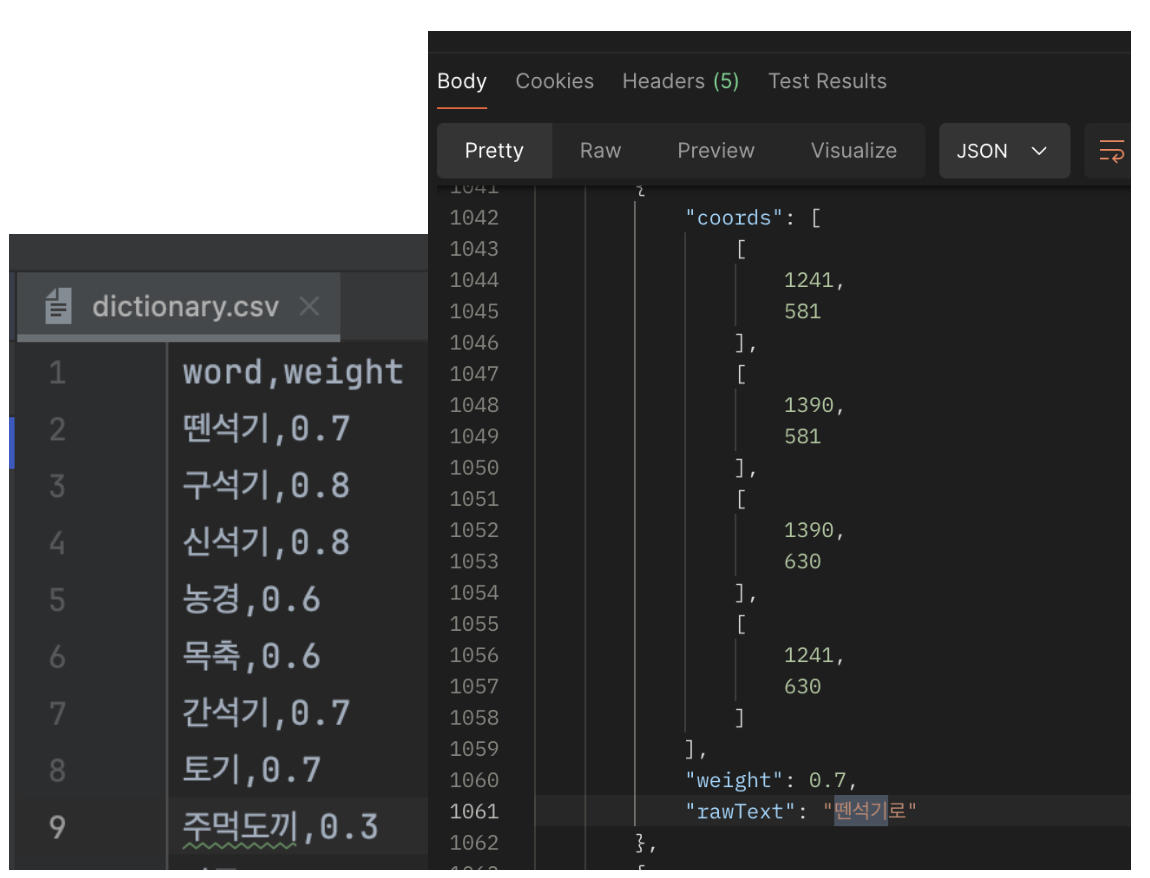1150x878 pixels.
Task: Toggle the line wrap icon
Action: (x=1111, y=150)
